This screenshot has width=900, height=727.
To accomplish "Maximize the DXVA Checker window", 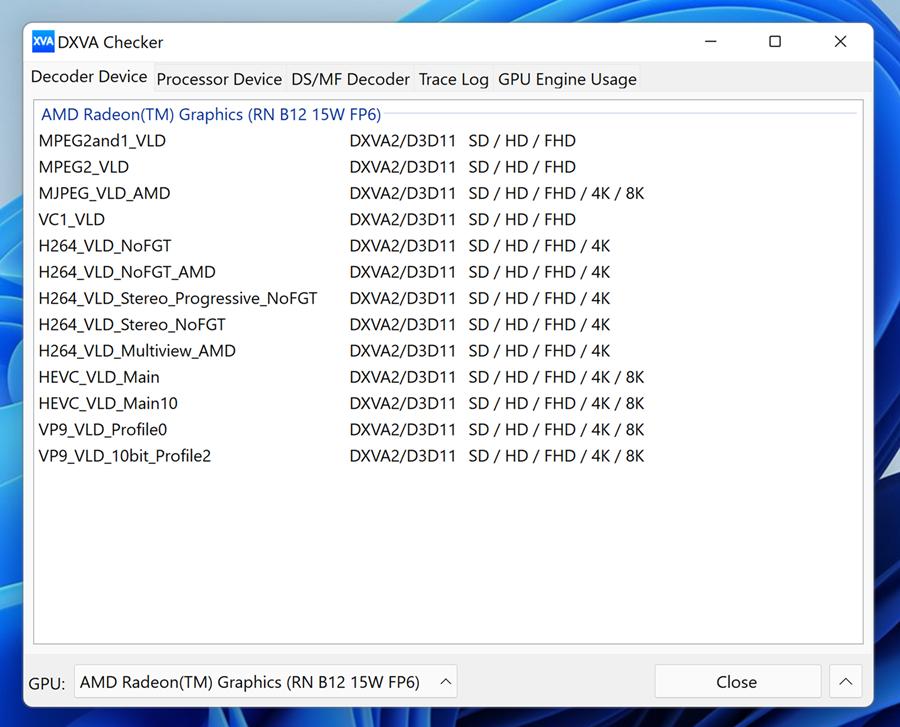I will coord(775,42).
